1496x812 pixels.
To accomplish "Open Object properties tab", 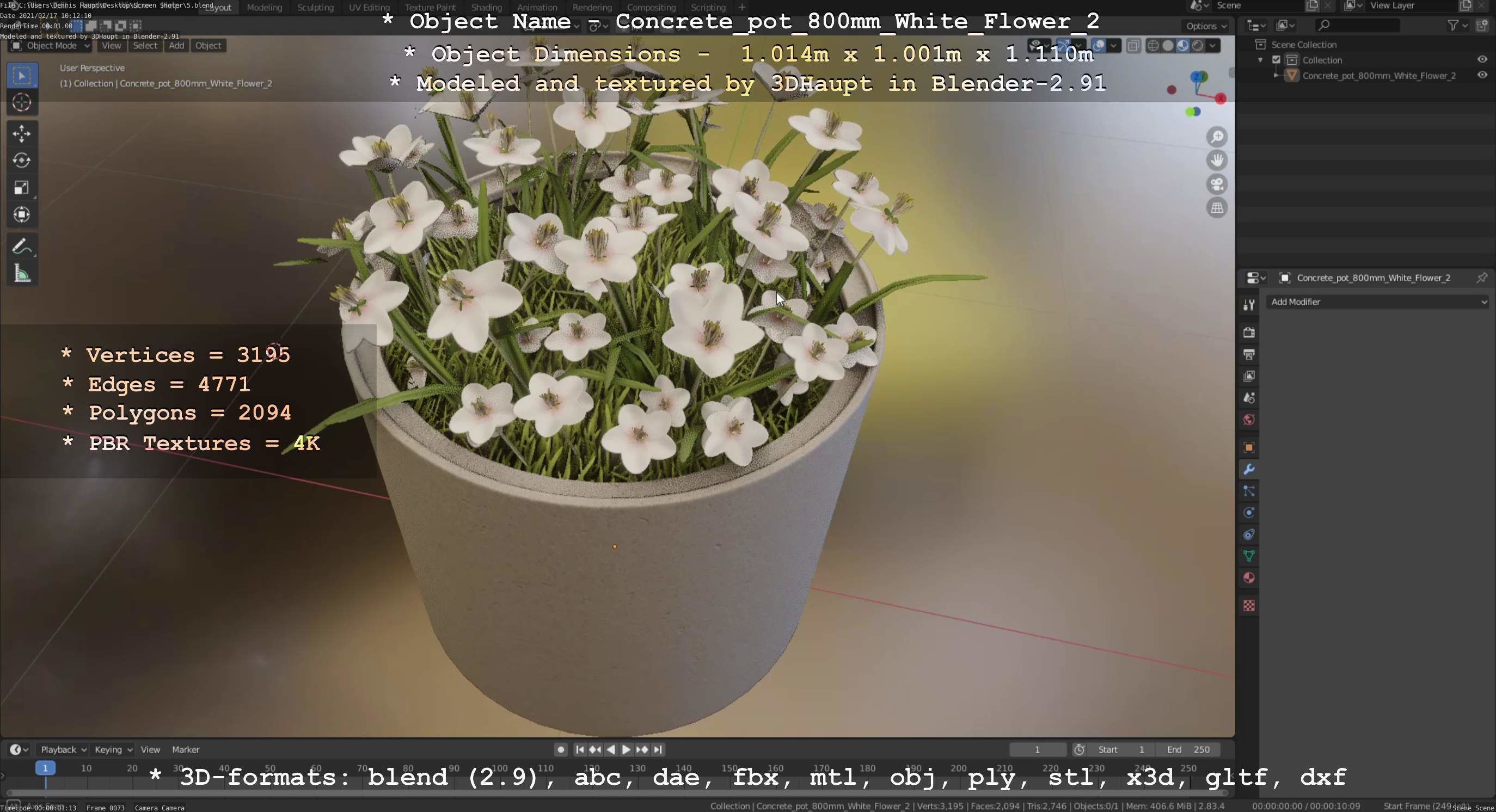I will click(x=1249, y=447).
